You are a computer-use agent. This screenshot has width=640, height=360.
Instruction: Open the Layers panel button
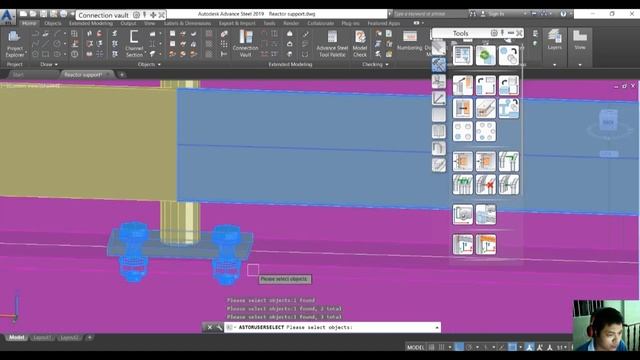[555, 40]
